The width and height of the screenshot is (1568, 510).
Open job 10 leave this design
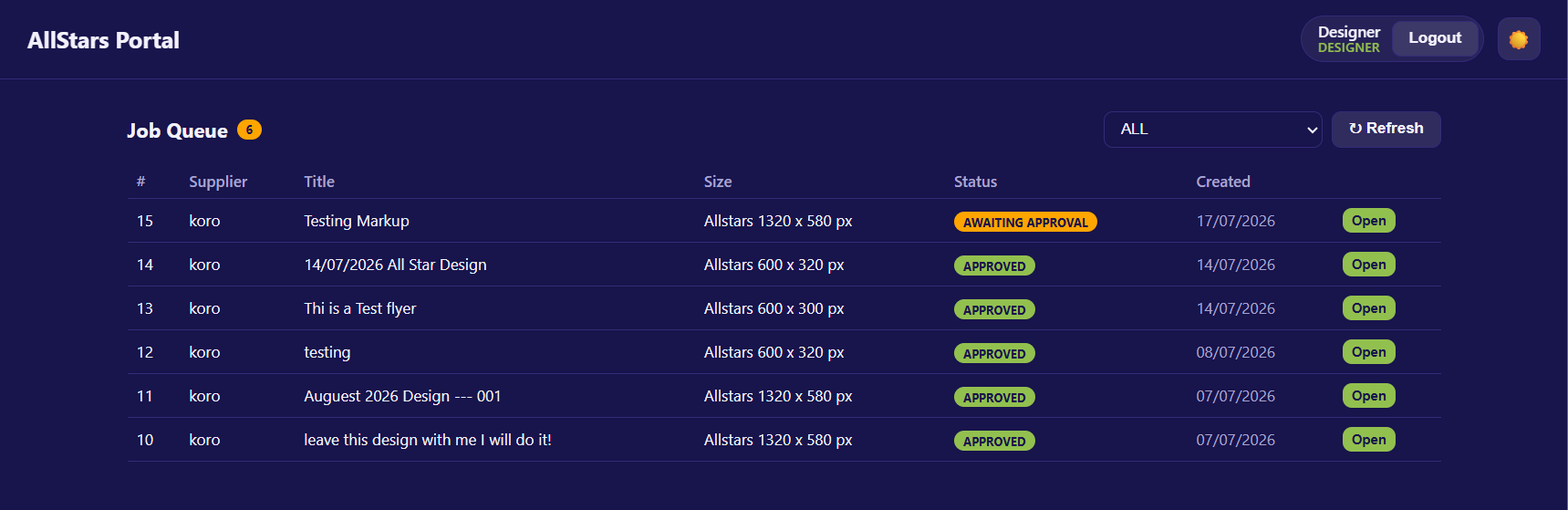pos(1369,440)
